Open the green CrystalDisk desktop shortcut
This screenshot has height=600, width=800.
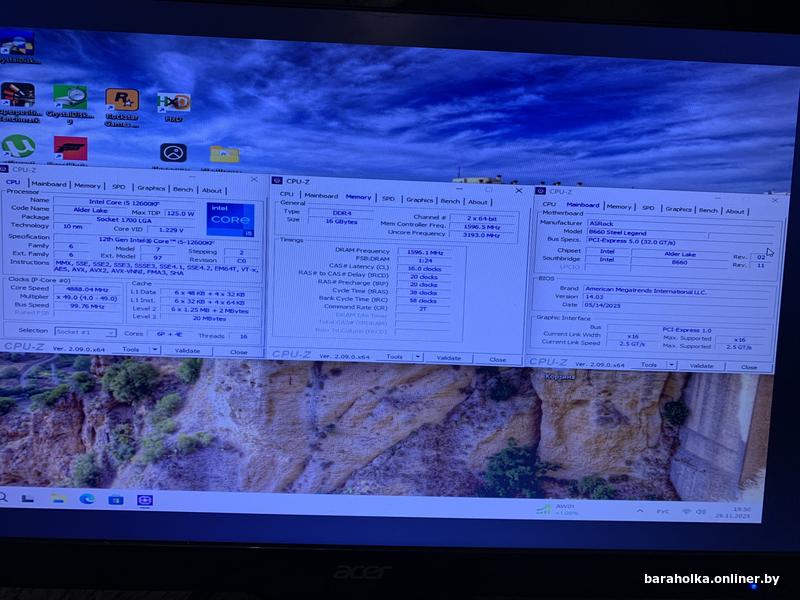coord(70,104)
